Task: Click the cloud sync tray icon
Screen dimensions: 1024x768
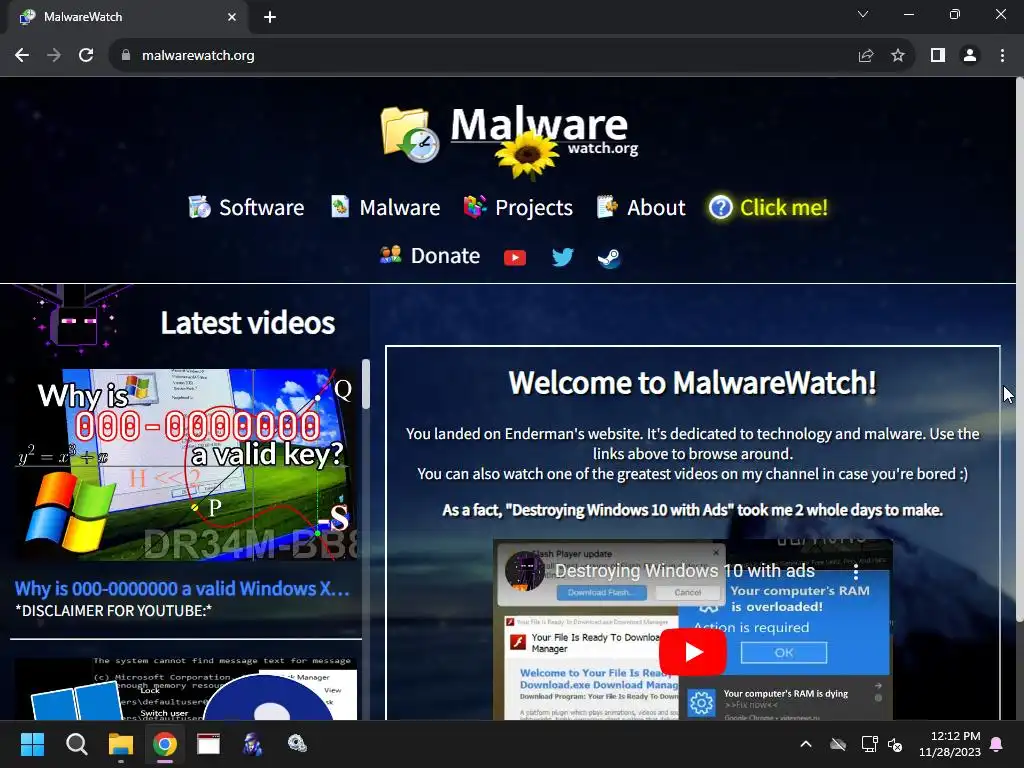Action: pos(838,744)
